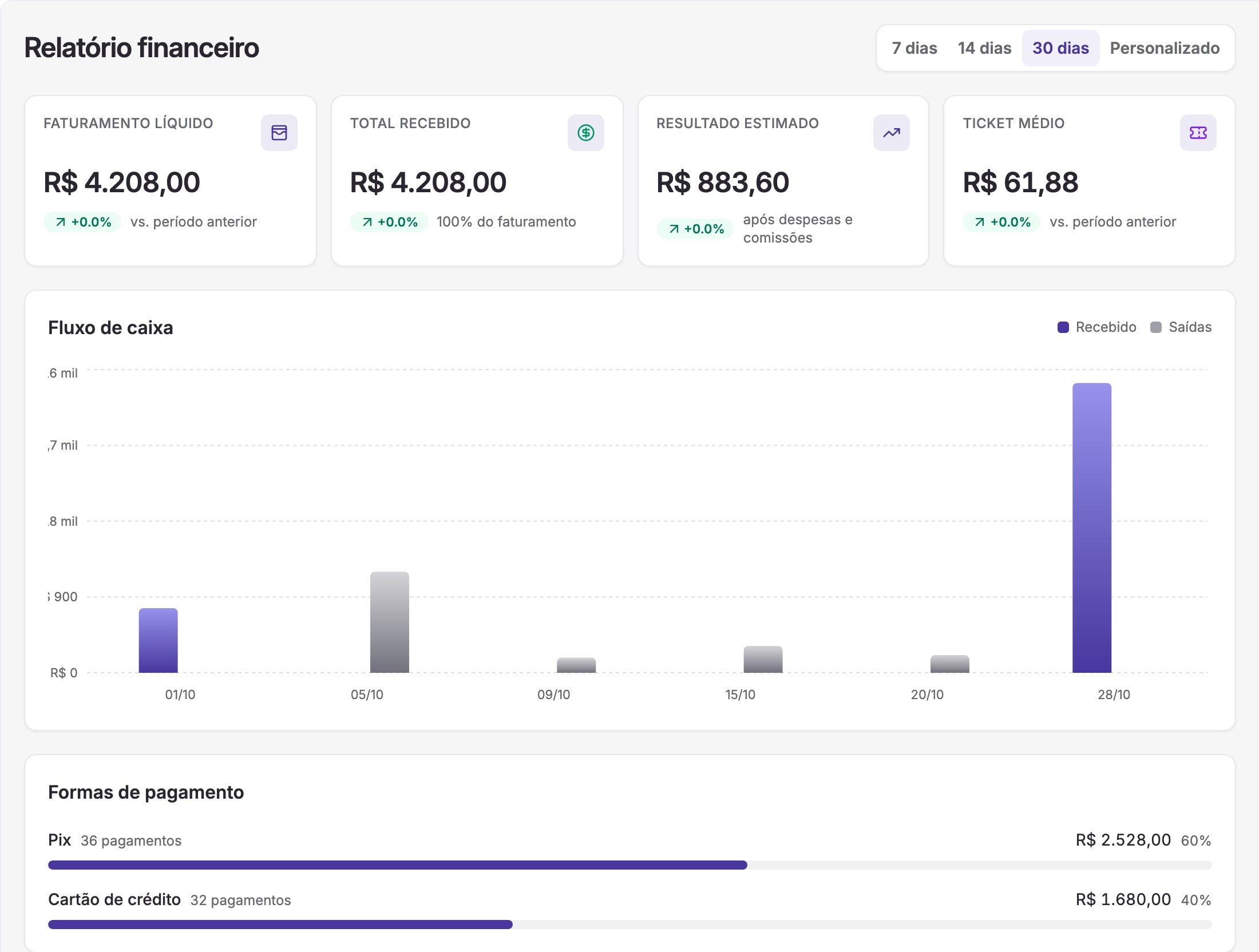Click the +0.0% badge under Ticket Médio
1259x952 pixels.
coord(1001,222)
